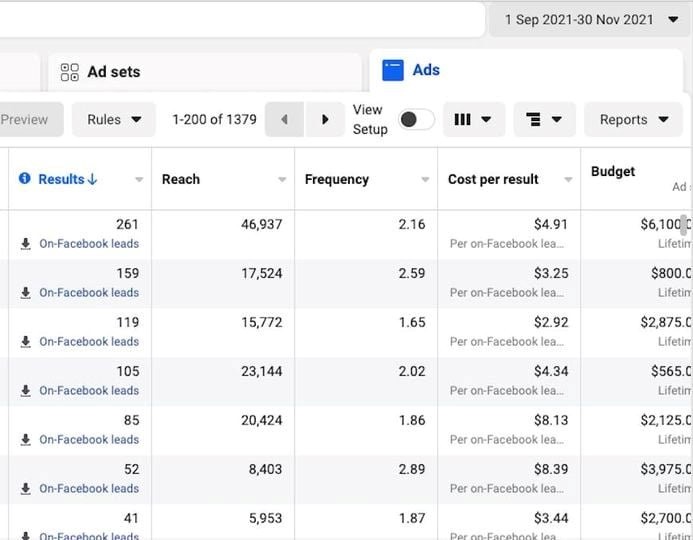Toggle the View Setup switch
Image resolution: width=693 pixels, height=540 pixels.
click(416, 120)
